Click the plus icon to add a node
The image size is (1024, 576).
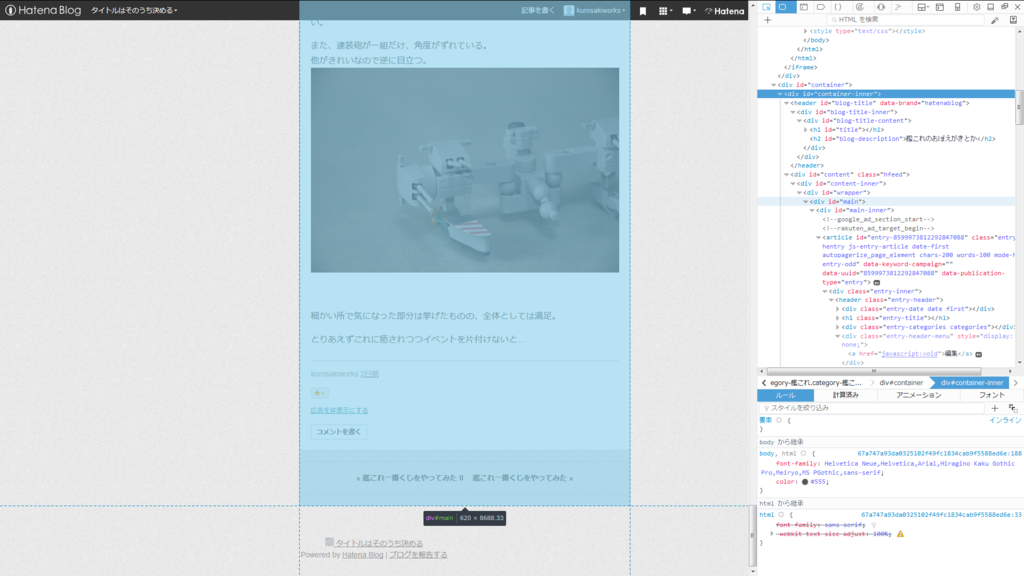(767, 20)
